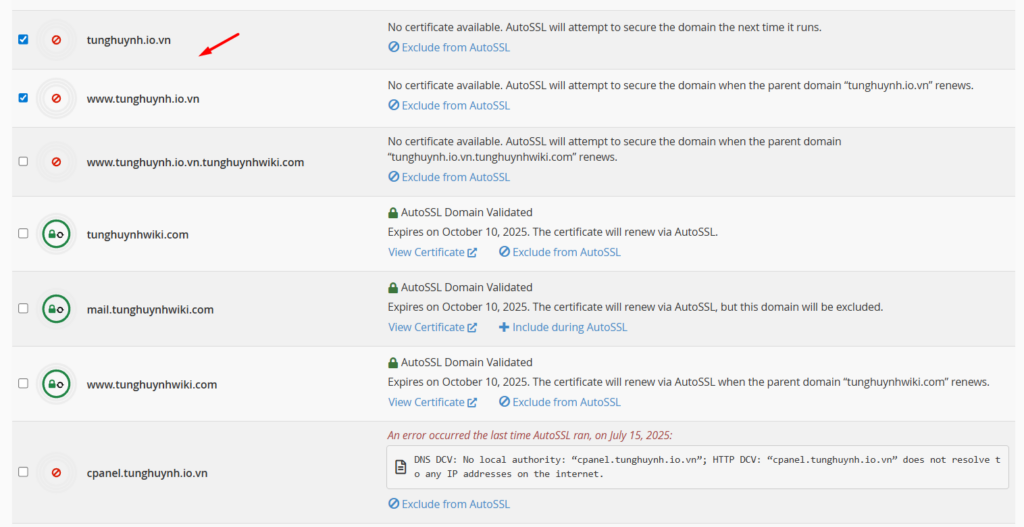Include mail.tunghuynhwiki.com during AutoSSL
The image size is (1024, 527).
coord(563,327)
